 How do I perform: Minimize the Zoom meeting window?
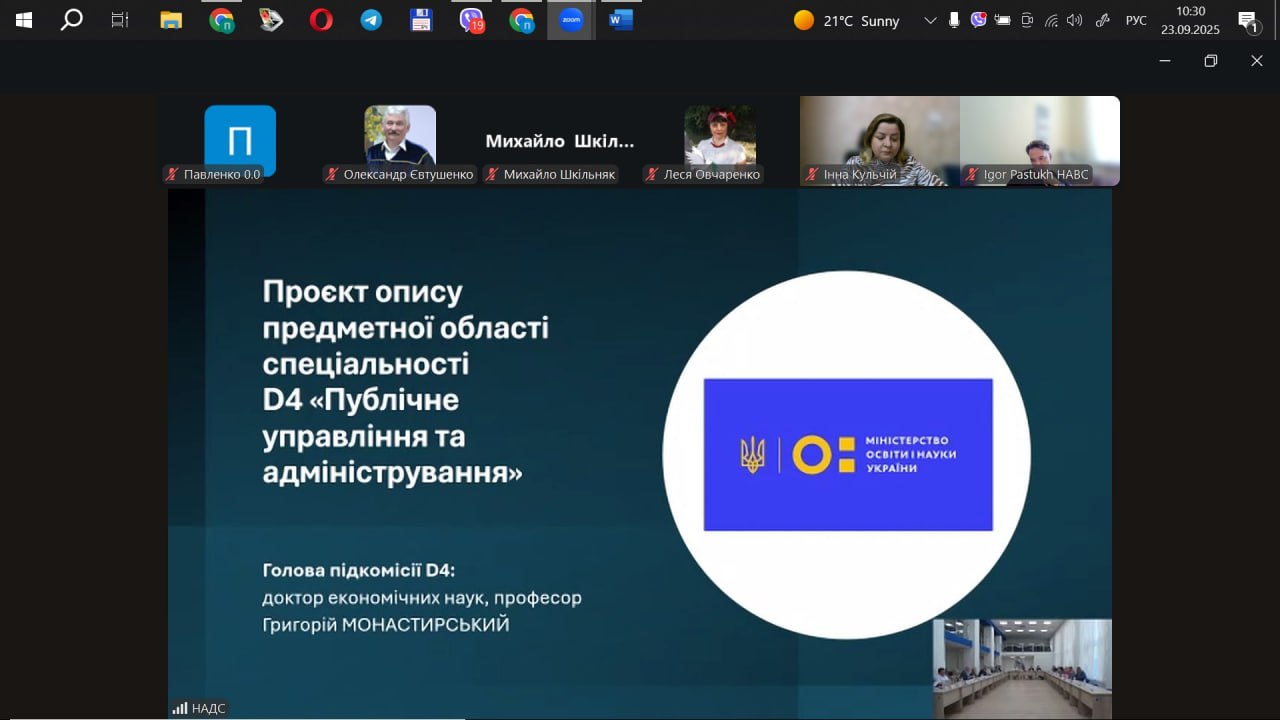1165,61
